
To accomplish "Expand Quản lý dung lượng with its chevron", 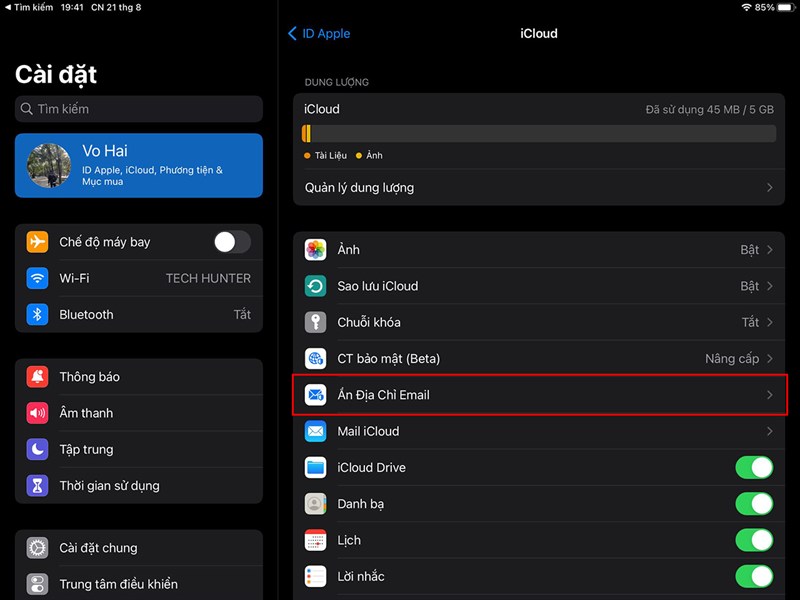I will tap(770, 187).
